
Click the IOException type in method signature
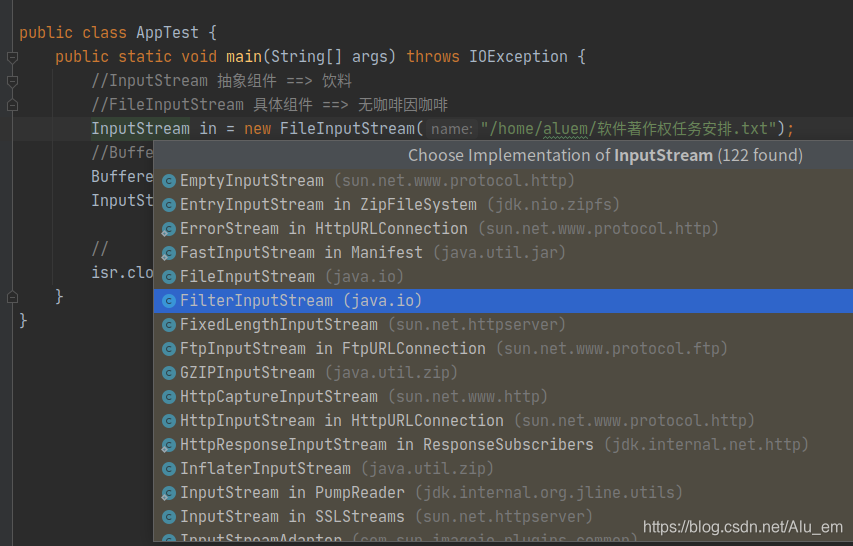pos(518,57)
